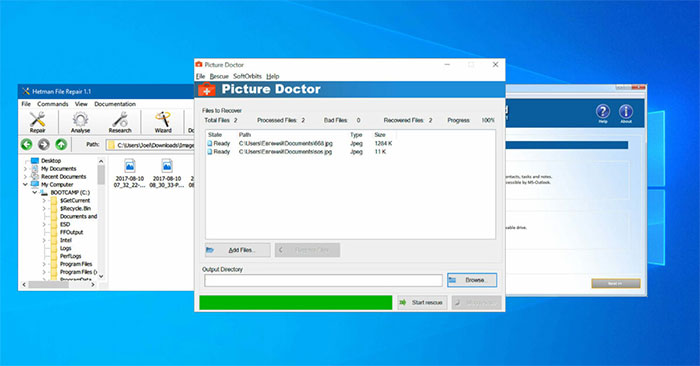Click the green rescue progress bar
Image resolution: width=700 pixels, height=366 pixels.
click(x=296, y=302)
